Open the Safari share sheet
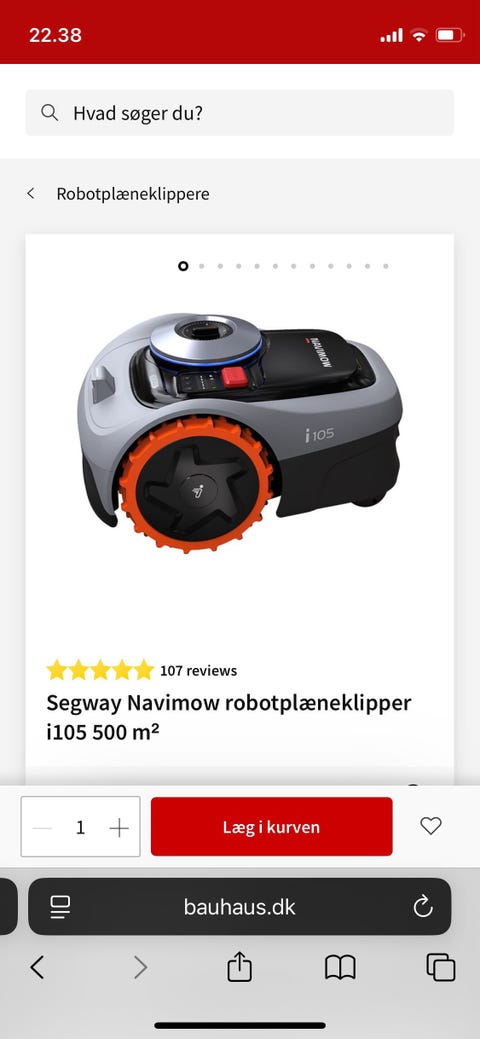The image size is (480, 1039). click(x=239, y=966)
